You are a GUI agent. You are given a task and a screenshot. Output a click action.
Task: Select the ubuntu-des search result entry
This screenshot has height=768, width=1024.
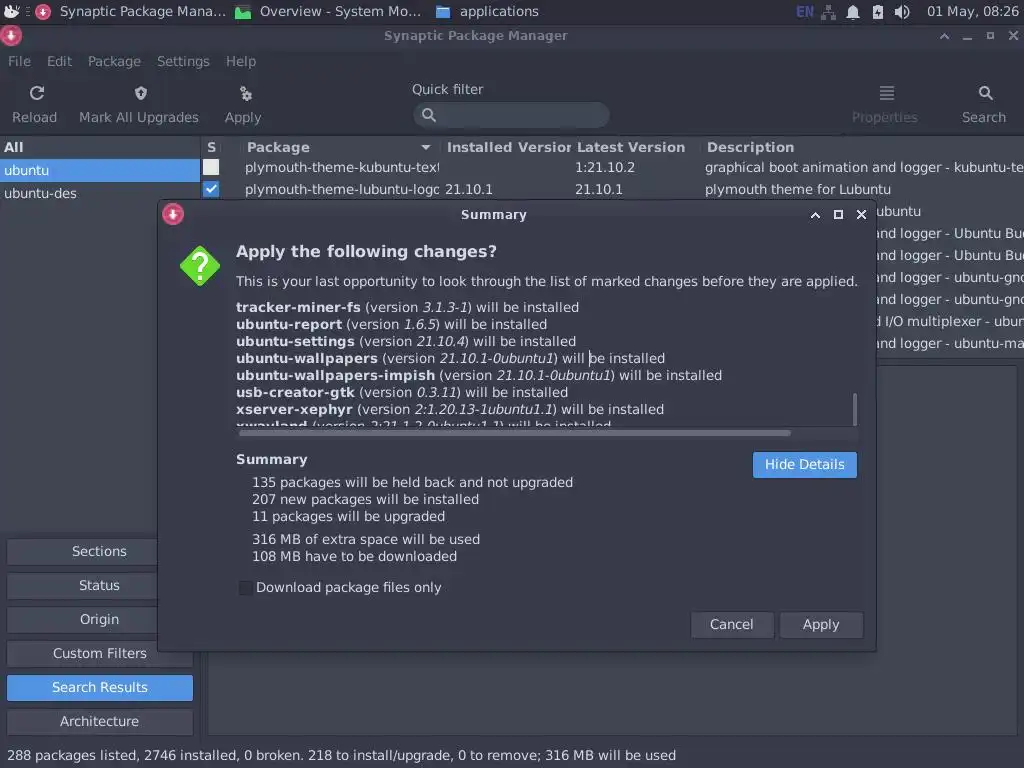point(99,193)
